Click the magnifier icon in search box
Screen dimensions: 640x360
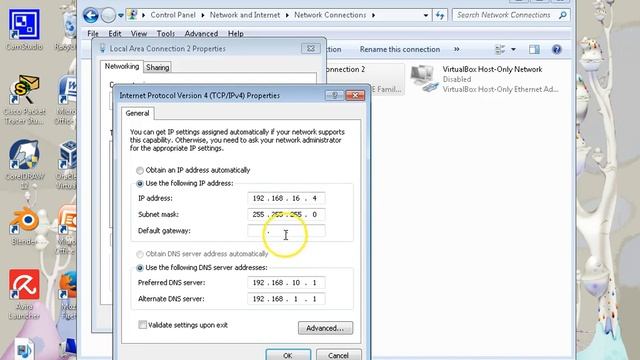click(562, 15)
